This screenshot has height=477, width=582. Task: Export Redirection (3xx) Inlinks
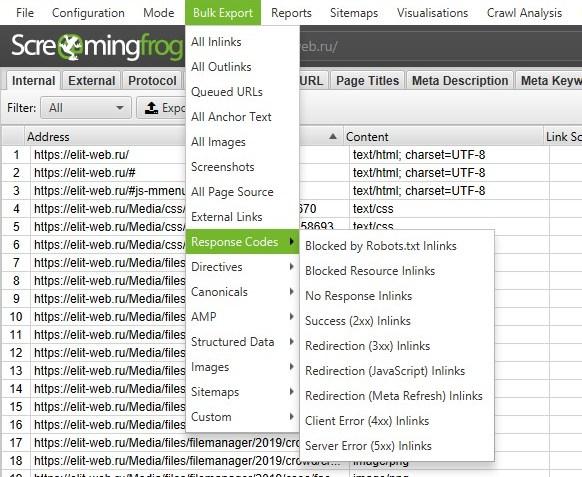(397, 346)
